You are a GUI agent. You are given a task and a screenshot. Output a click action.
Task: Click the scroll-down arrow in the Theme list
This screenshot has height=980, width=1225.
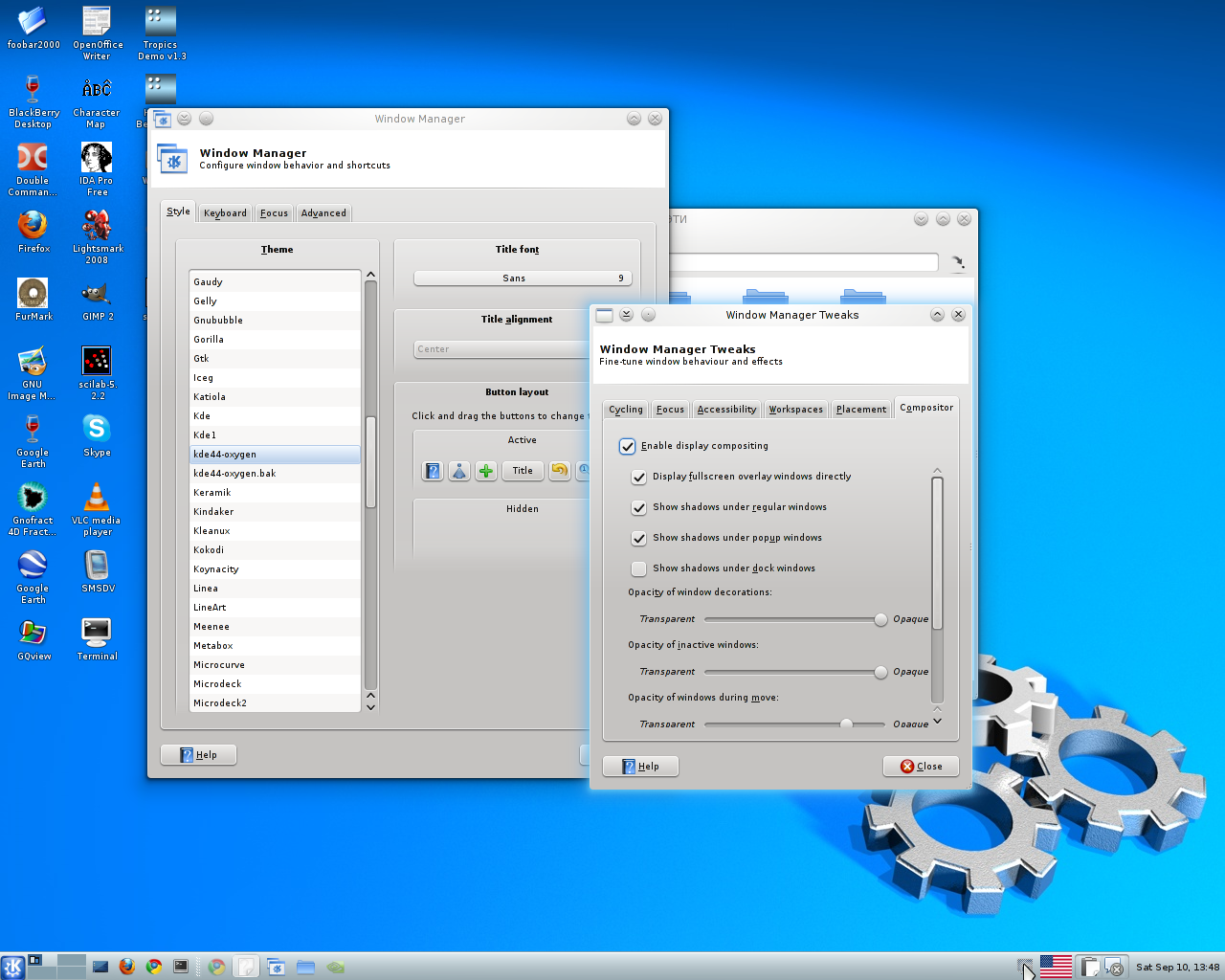click(x=370, y=706)
